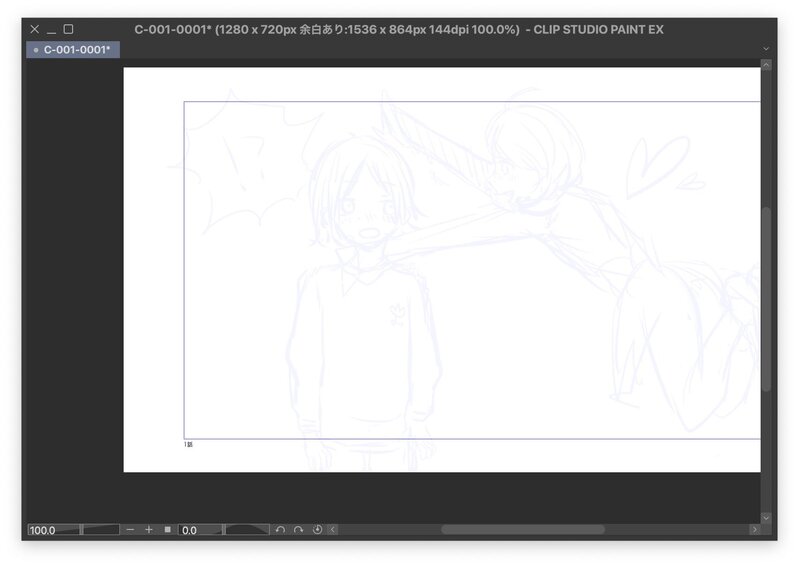Click the vertical scrollbar thumb
The image size is (799, 566).
click(766, 299)
